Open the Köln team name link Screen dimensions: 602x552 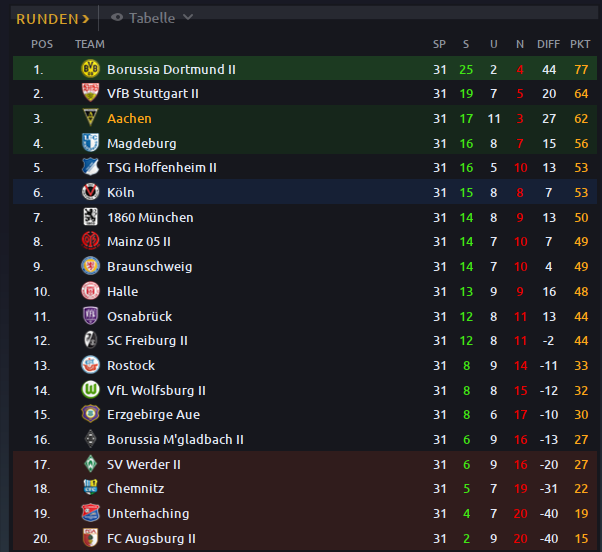tap(121, 192)
